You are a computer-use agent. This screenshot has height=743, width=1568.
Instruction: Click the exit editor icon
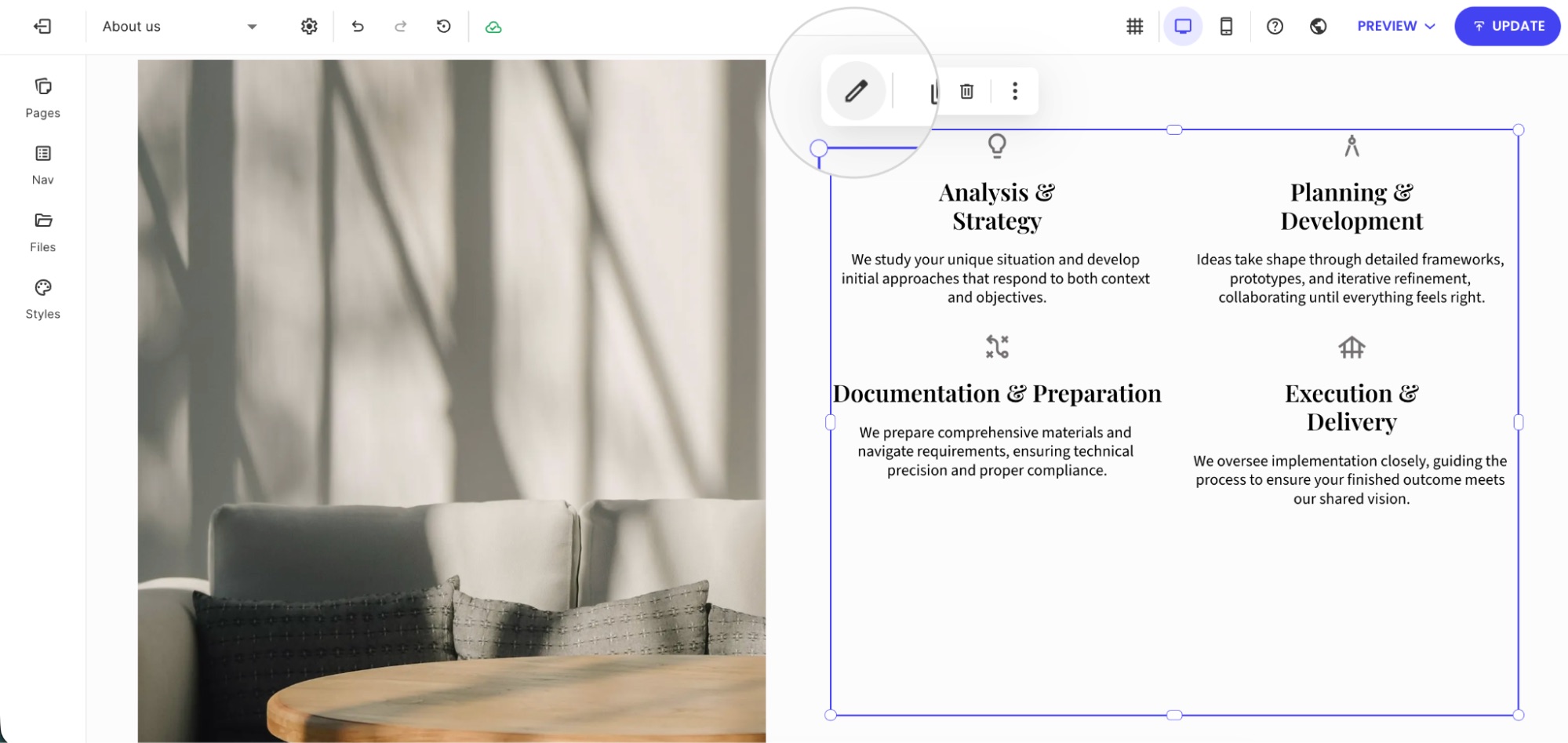coord(42,27)
